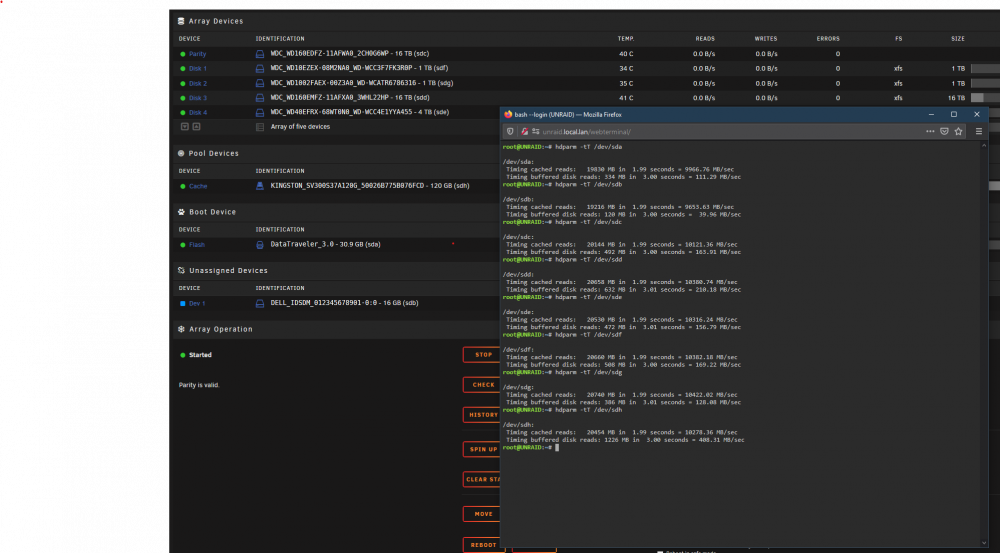Click the DataTraveler flash drive icon
This screenshot has width=1000, height=553.
pyautogui.click(x=260, y=245)
